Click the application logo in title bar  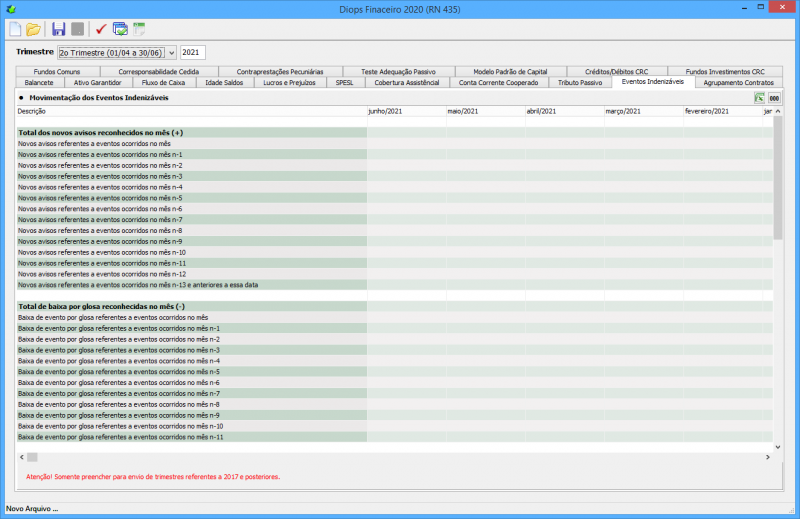click(x=11, y=9)
